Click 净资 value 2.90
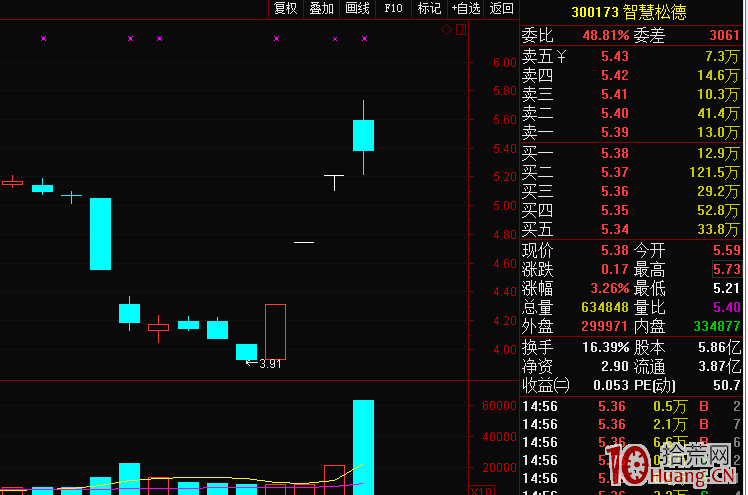748x495 pixels. [x=614, y=367]
